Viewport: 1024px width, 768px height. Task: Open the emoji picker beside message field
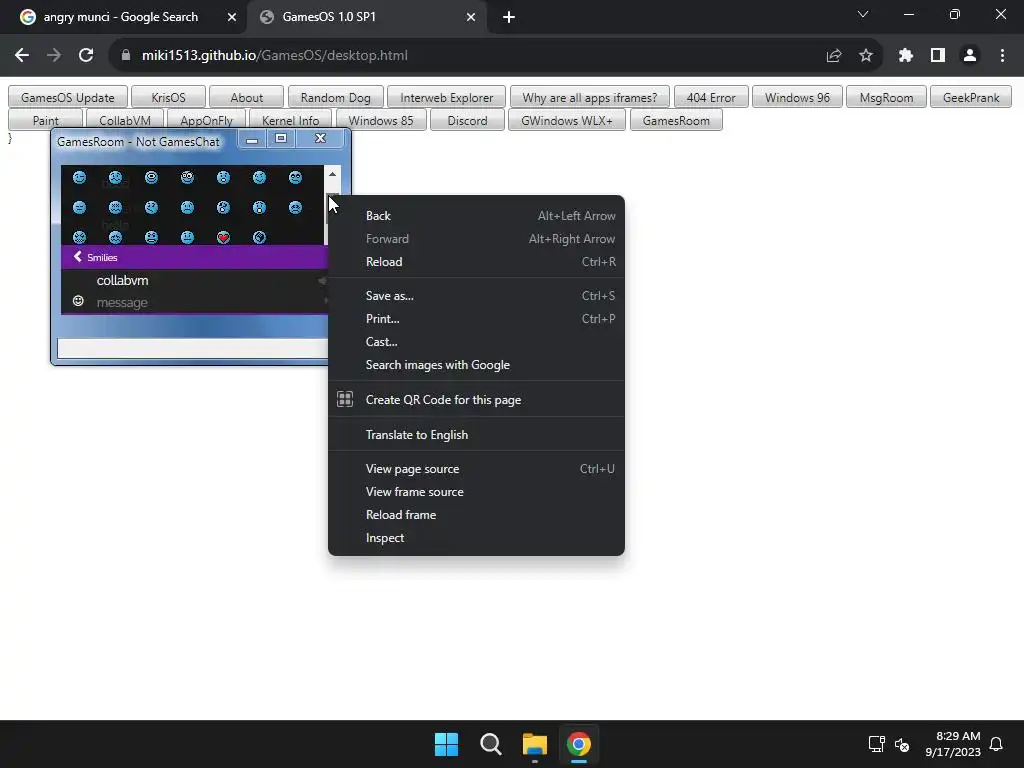[x=78, y=301]
